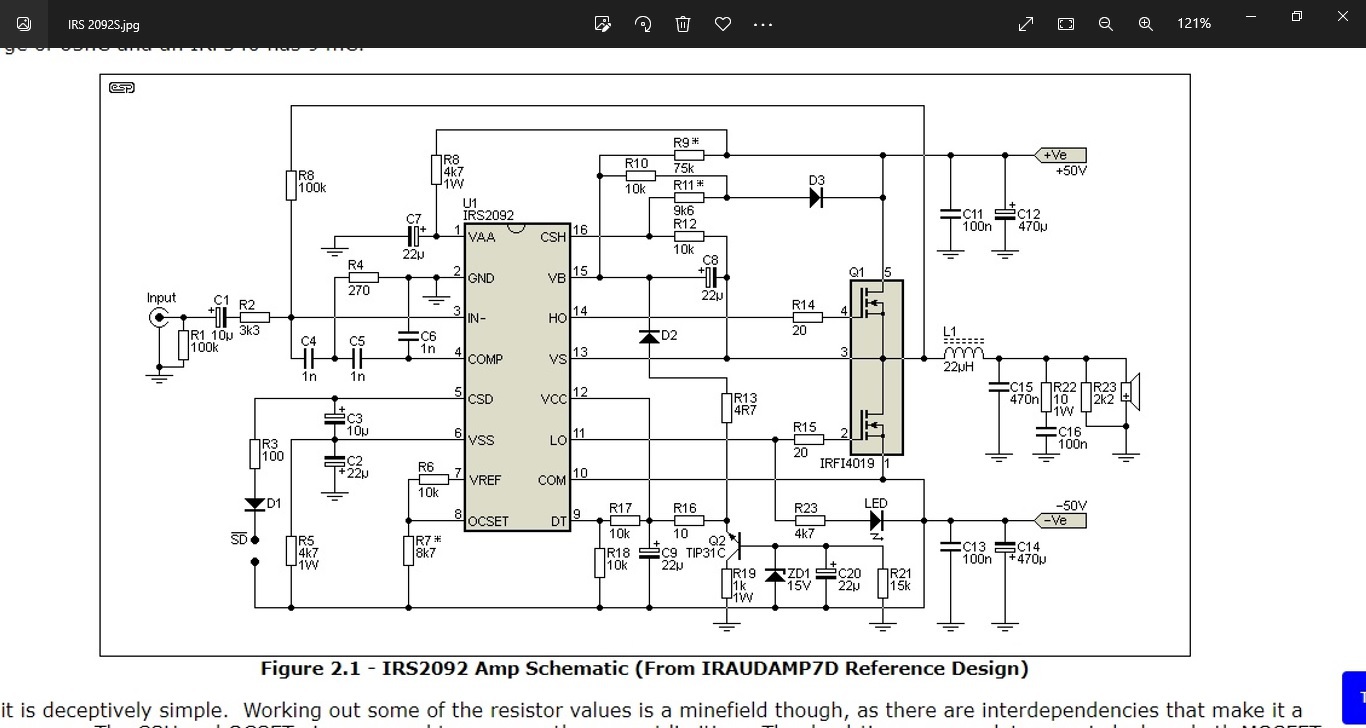
Task: Click the VREF pin label
Action: click(x=485, y=480)
